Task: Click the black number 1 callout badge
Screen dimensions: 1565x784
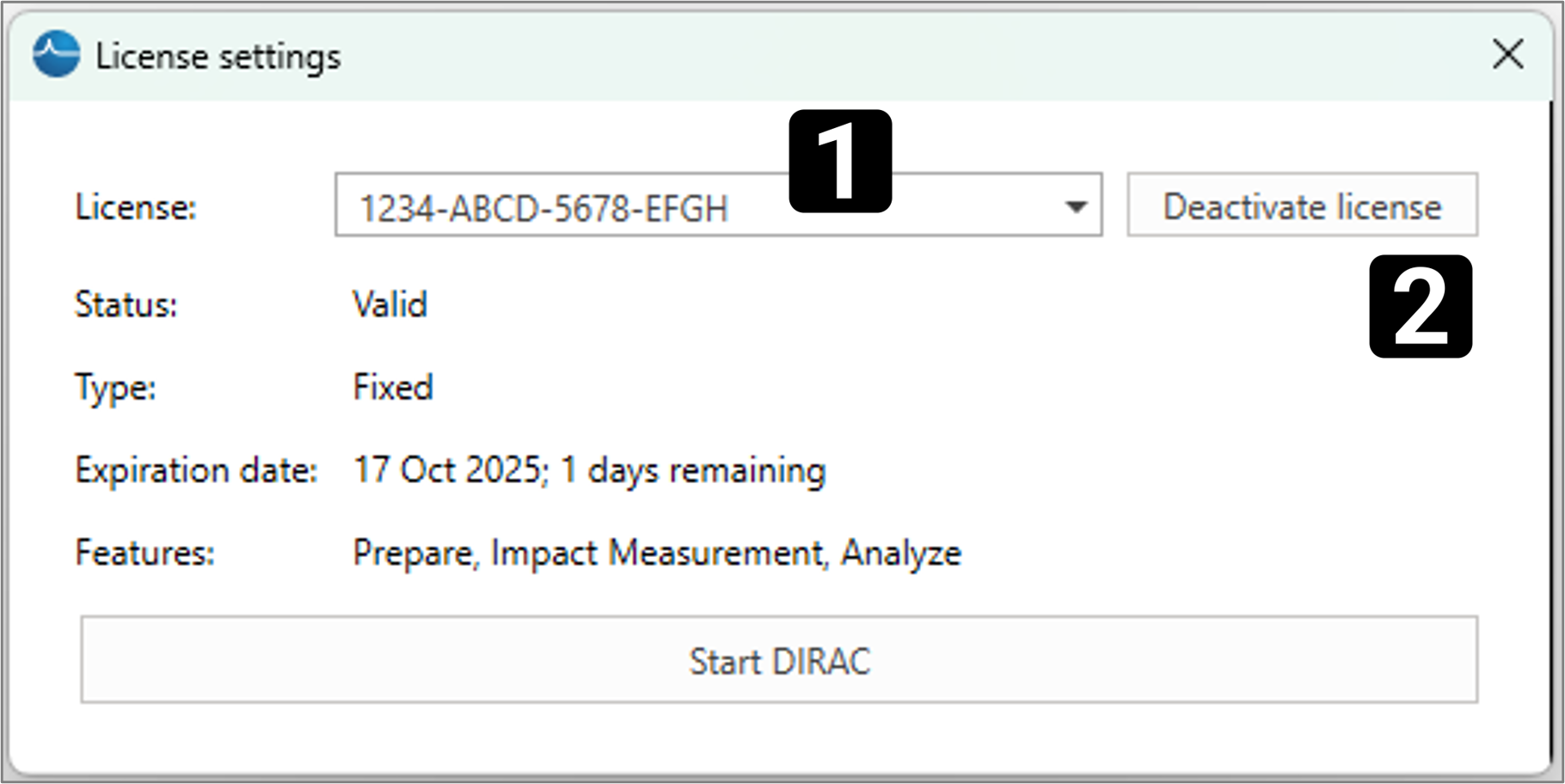Action: tap(840, 161)
